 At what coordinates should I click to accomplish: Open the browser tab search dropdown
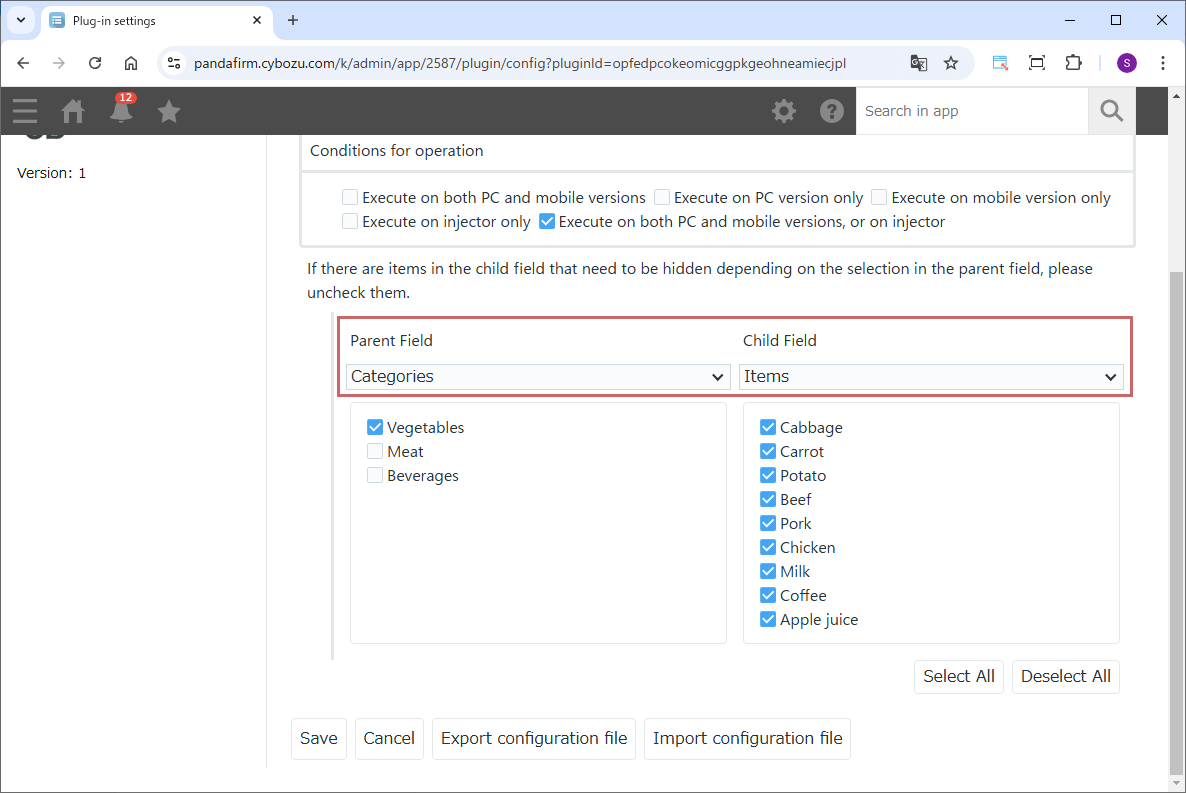click(x=21, y=20)
